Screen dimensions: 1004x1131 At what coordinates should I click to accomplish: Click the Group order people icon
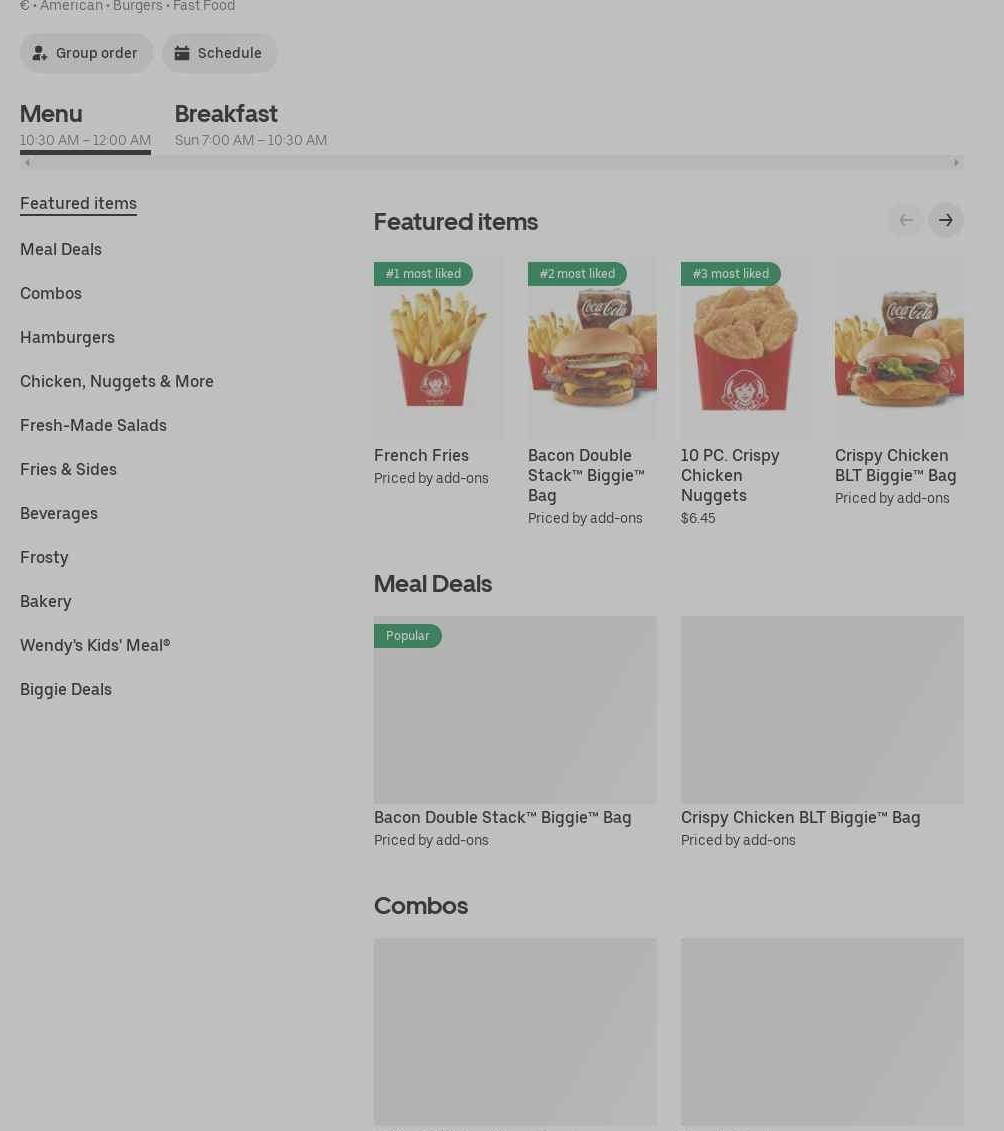(40, 53)
